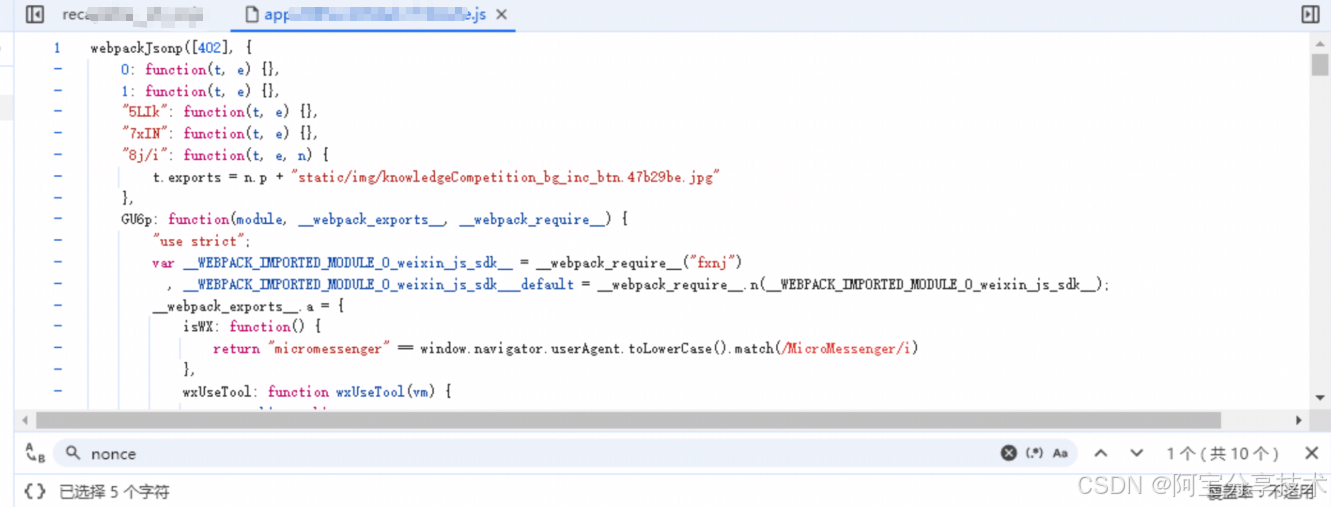Click the horizontal scrollbar thumb below the code
This screenshot has height=507, width=1331.
point(628,420)
